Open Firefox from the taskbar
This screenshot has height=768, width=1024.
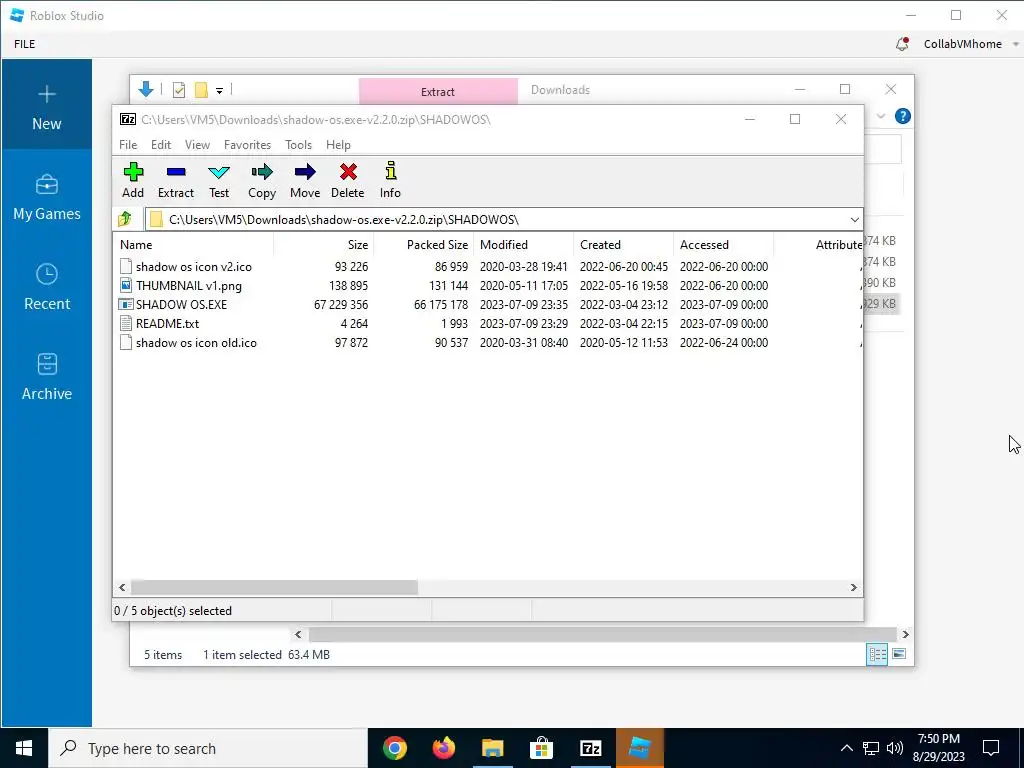(444, 748)
